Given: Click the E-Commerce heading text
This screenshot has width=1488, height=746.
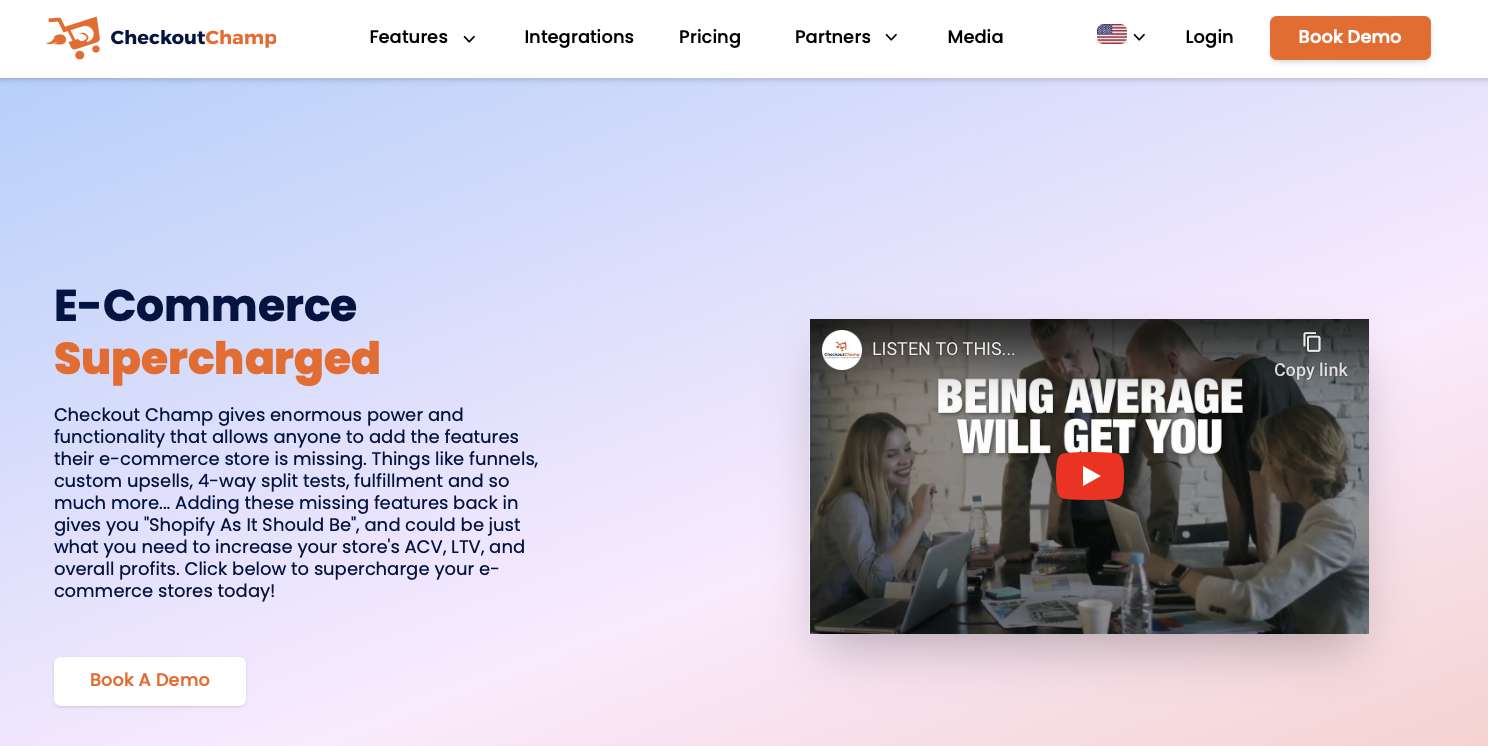Looking at the screenshot, I should click(x=205, y=305).
